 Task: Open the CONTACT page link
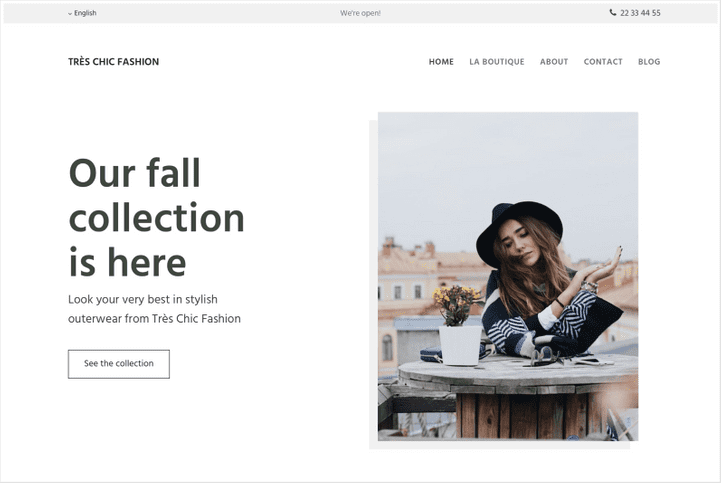[x=603, y=62]
